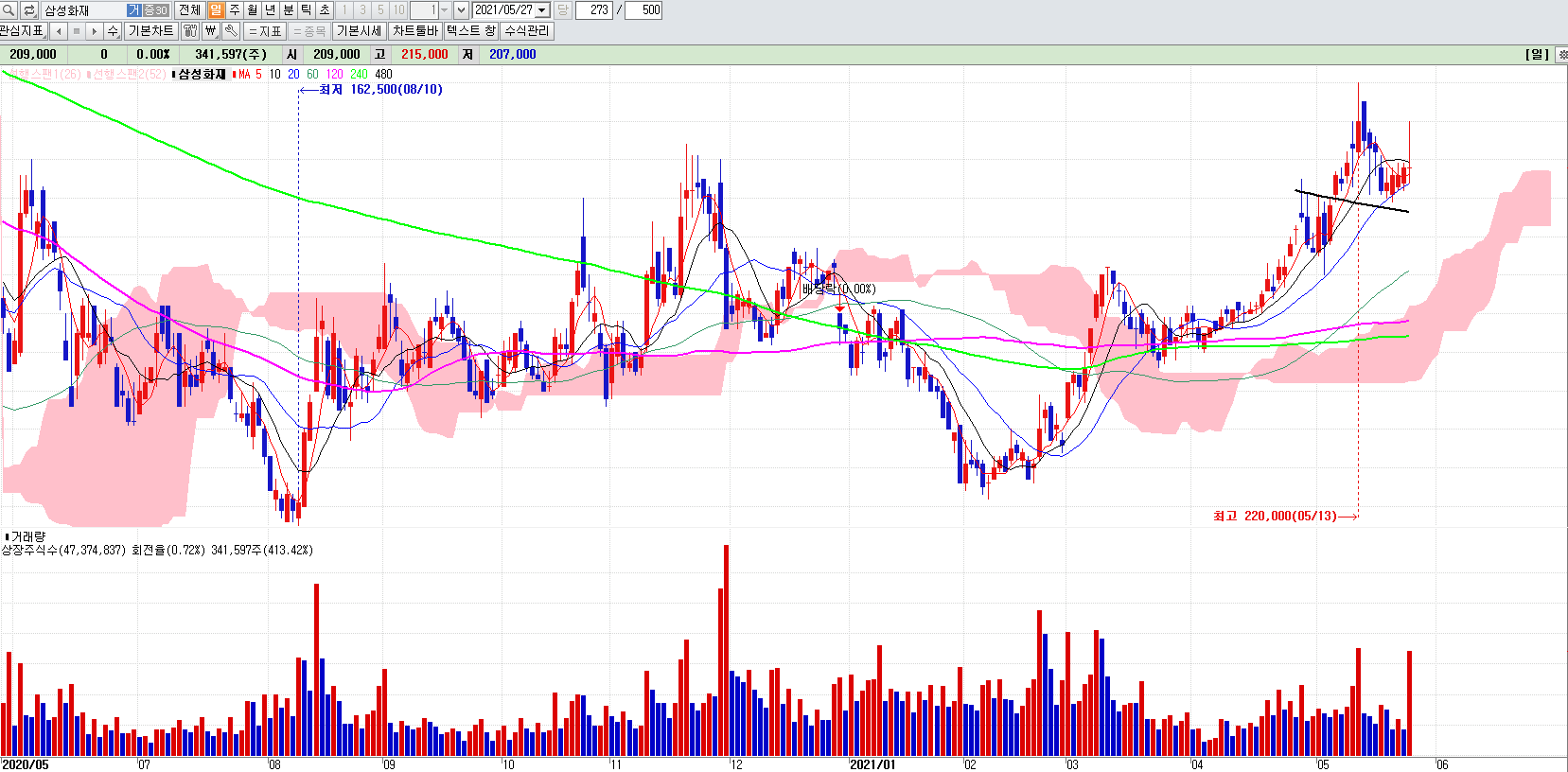1568x772 pixels.
Task: Select the MA 480 legend entry
Action: tap(383, 74)
